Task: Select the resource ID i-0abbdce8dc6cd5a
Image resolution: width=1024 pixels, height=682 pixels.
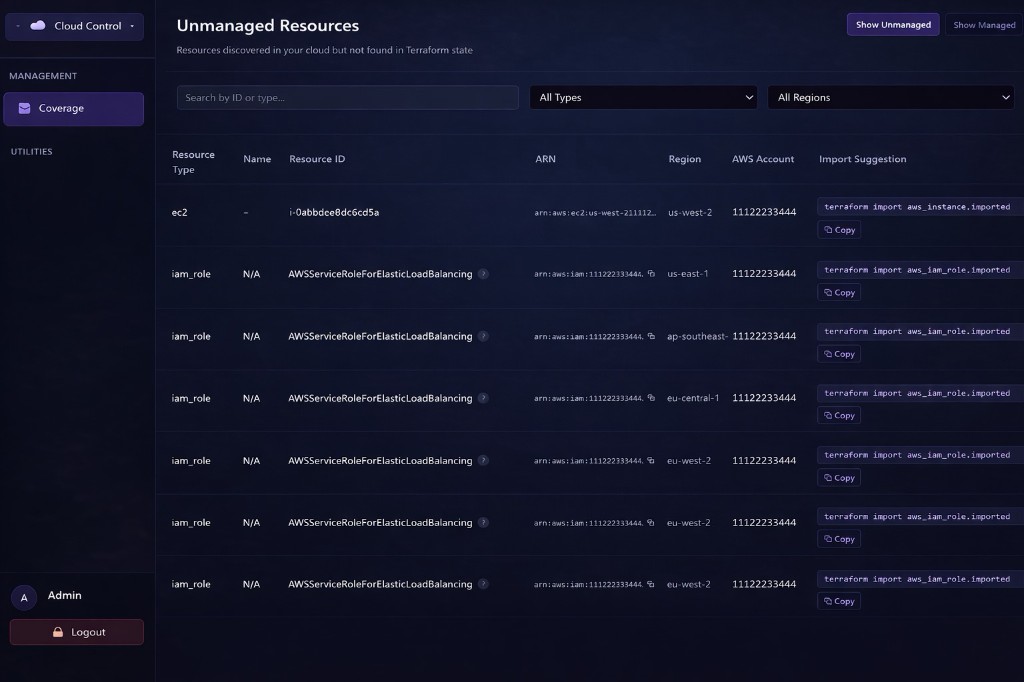Action: (334, 212)
